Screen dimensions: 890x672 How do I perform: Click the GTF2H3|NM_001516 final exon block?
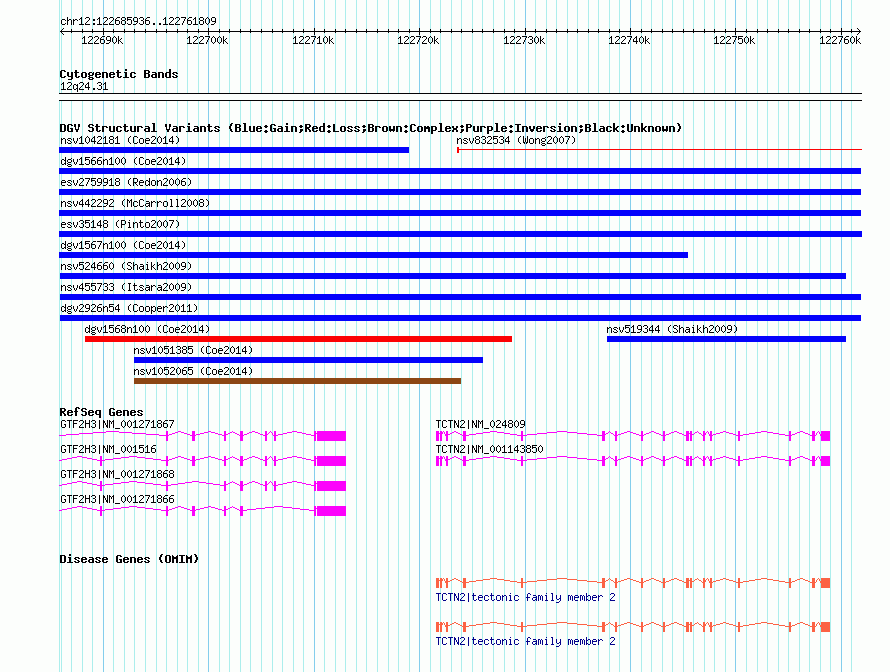tap(331, 461)
